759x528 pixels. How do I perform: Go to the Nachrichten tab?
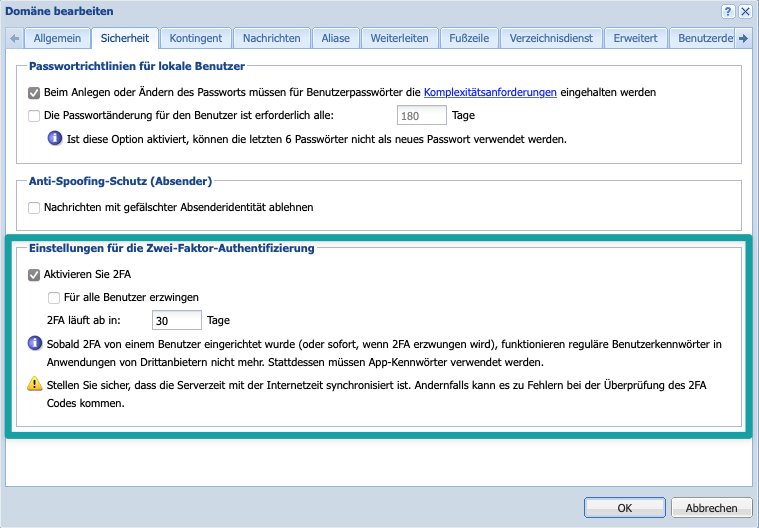272,38
